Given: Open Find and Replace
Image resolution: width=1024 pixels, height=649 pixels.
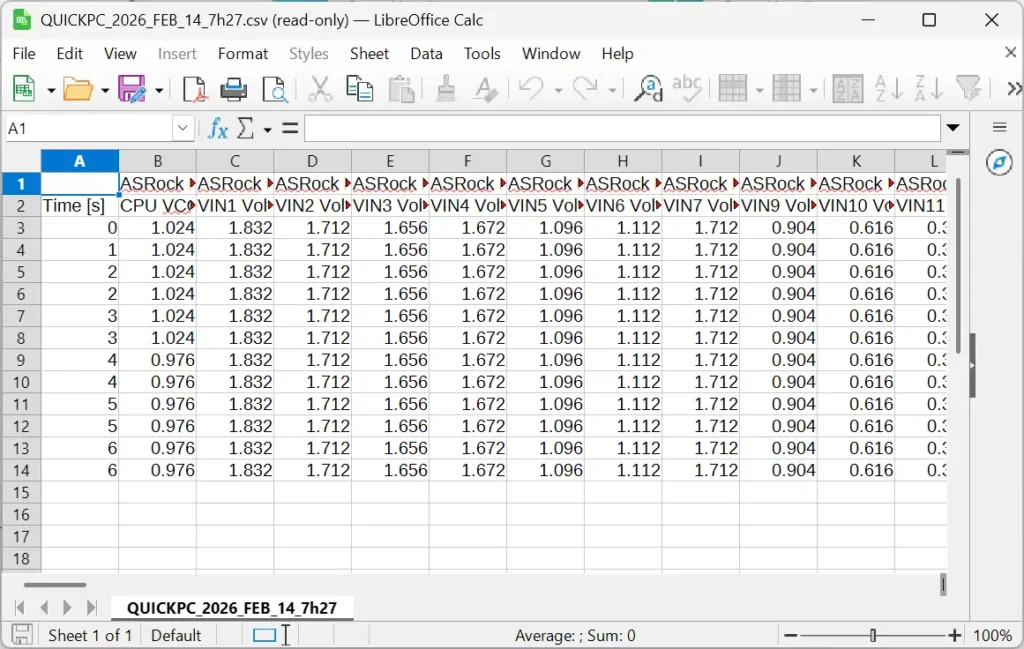Looking at the screenshot, I should (x=647, y=88).
